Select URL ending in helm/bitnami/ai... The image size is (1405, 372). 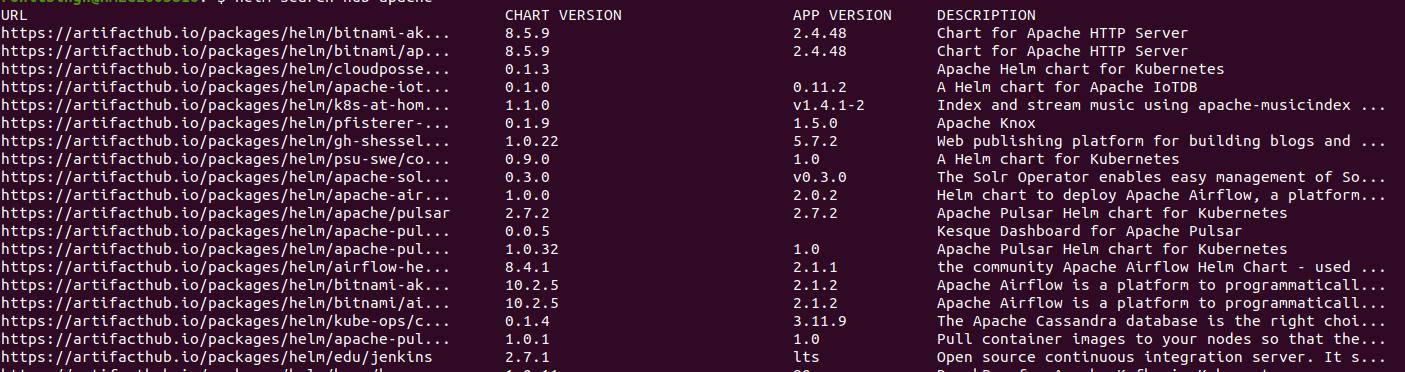[225, 303]
